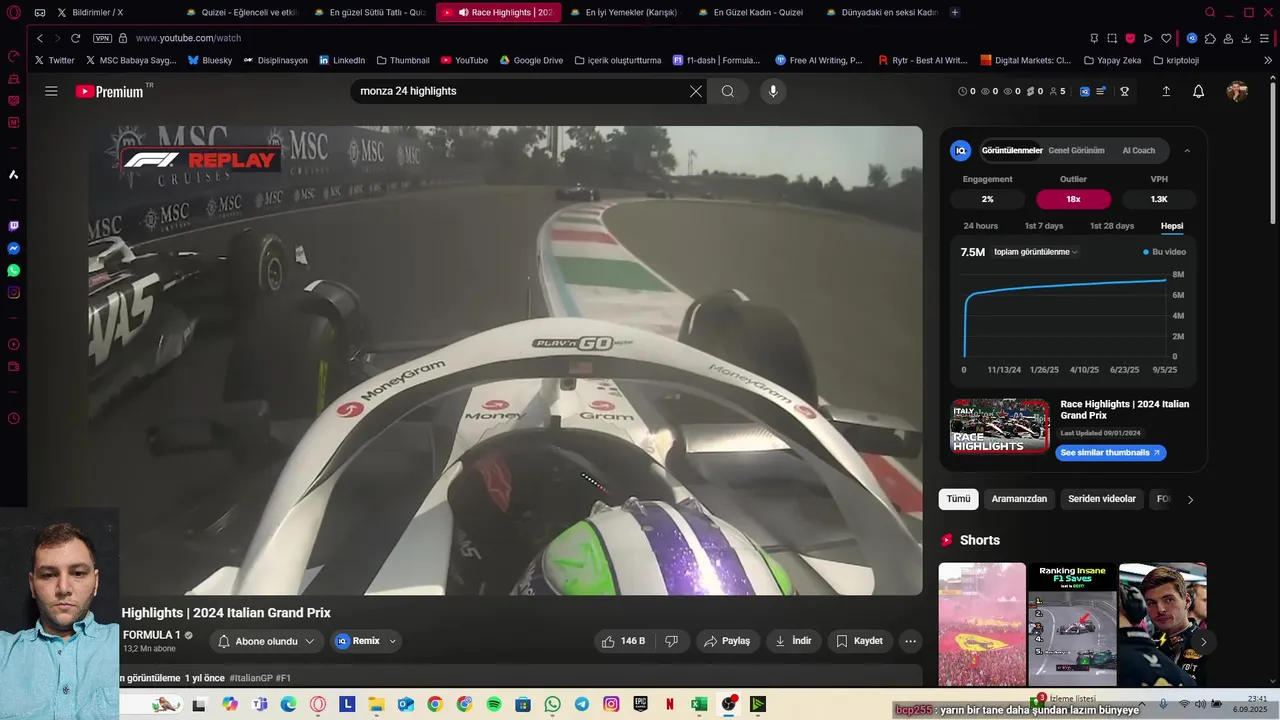Open the Görüntülenmeler tab
Image resolution: width=1280 pixels, height=720 pixels.
(x=1012, y=151)
